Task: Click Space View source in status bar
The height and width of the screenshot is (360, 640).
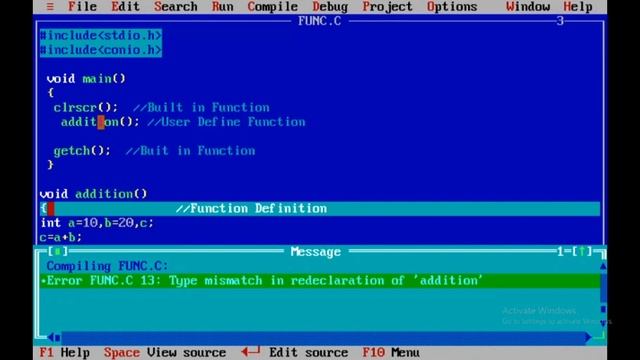Action: 164,352
